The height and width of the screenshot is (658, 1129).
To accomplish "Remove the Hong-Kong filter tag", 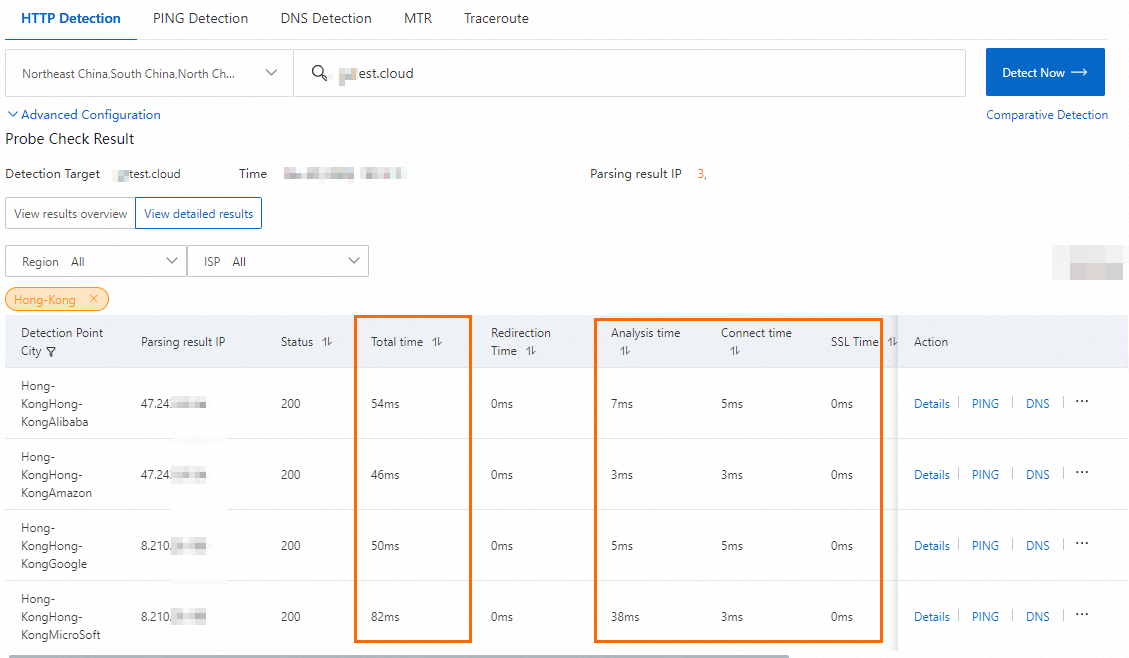I will point(94,299).
